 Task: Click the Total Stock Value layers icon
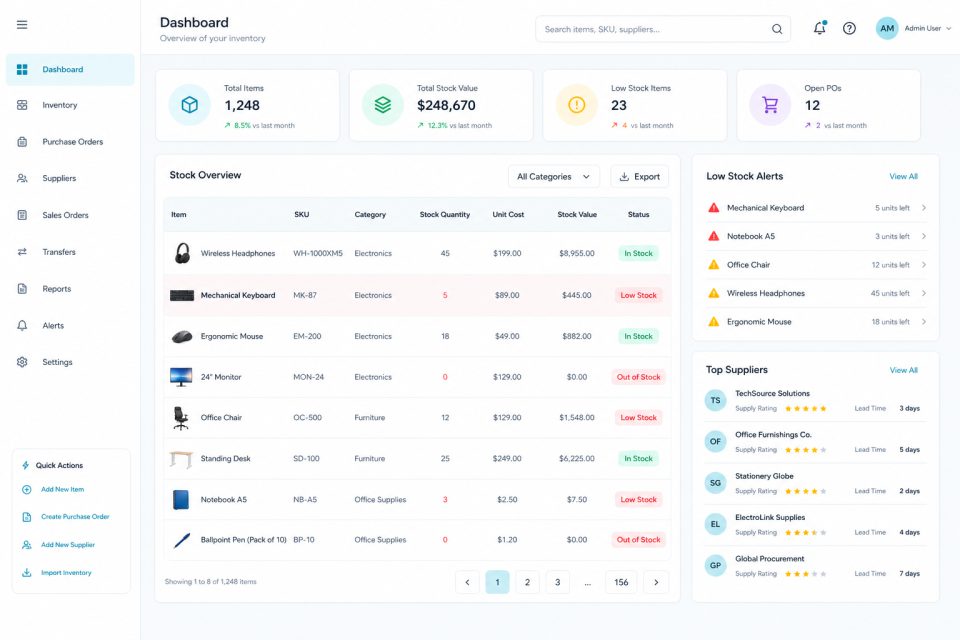tap(383, 105)
